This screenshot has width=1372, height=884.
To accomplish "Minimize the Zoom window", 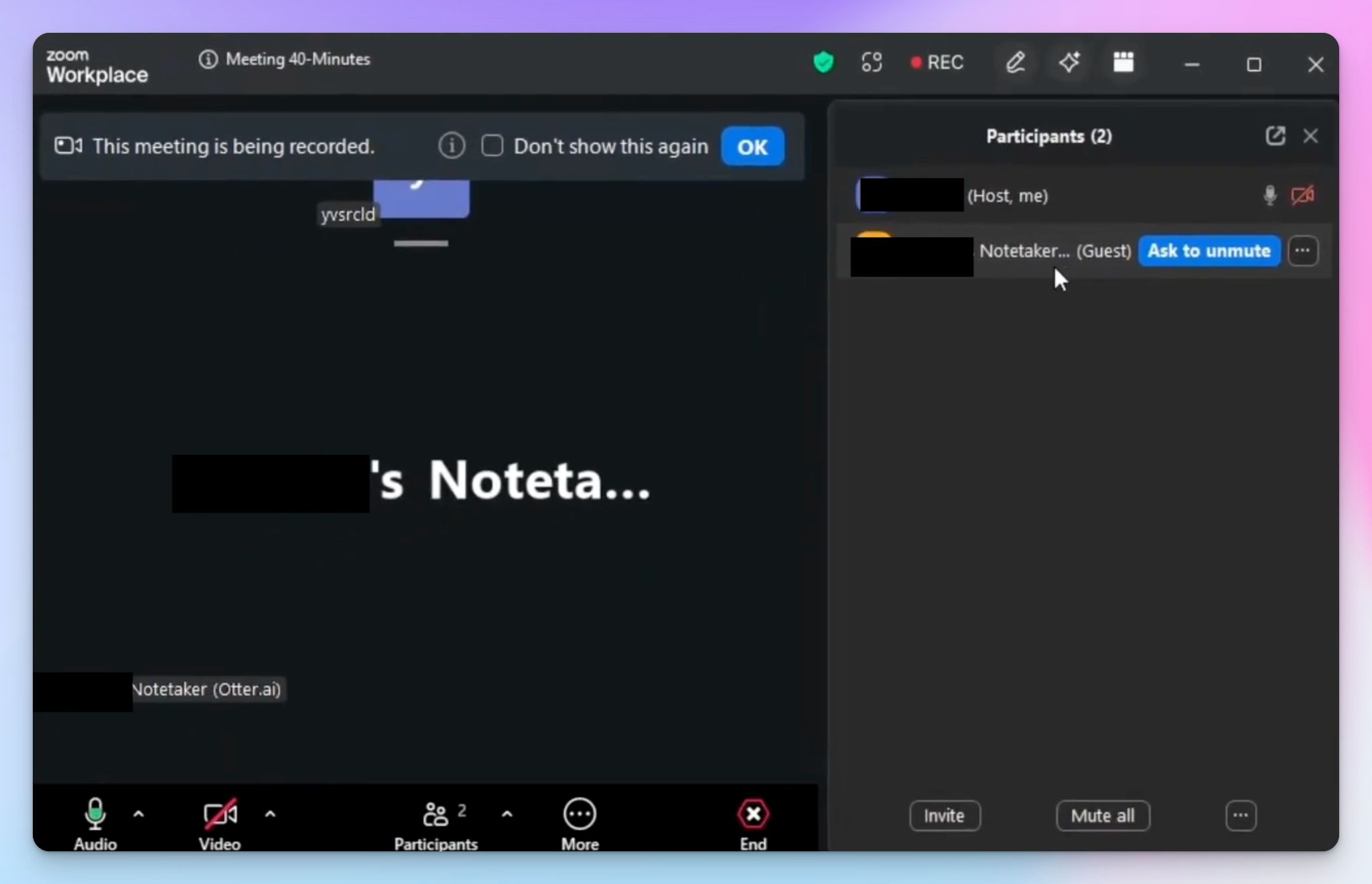I will (1192, 64).
